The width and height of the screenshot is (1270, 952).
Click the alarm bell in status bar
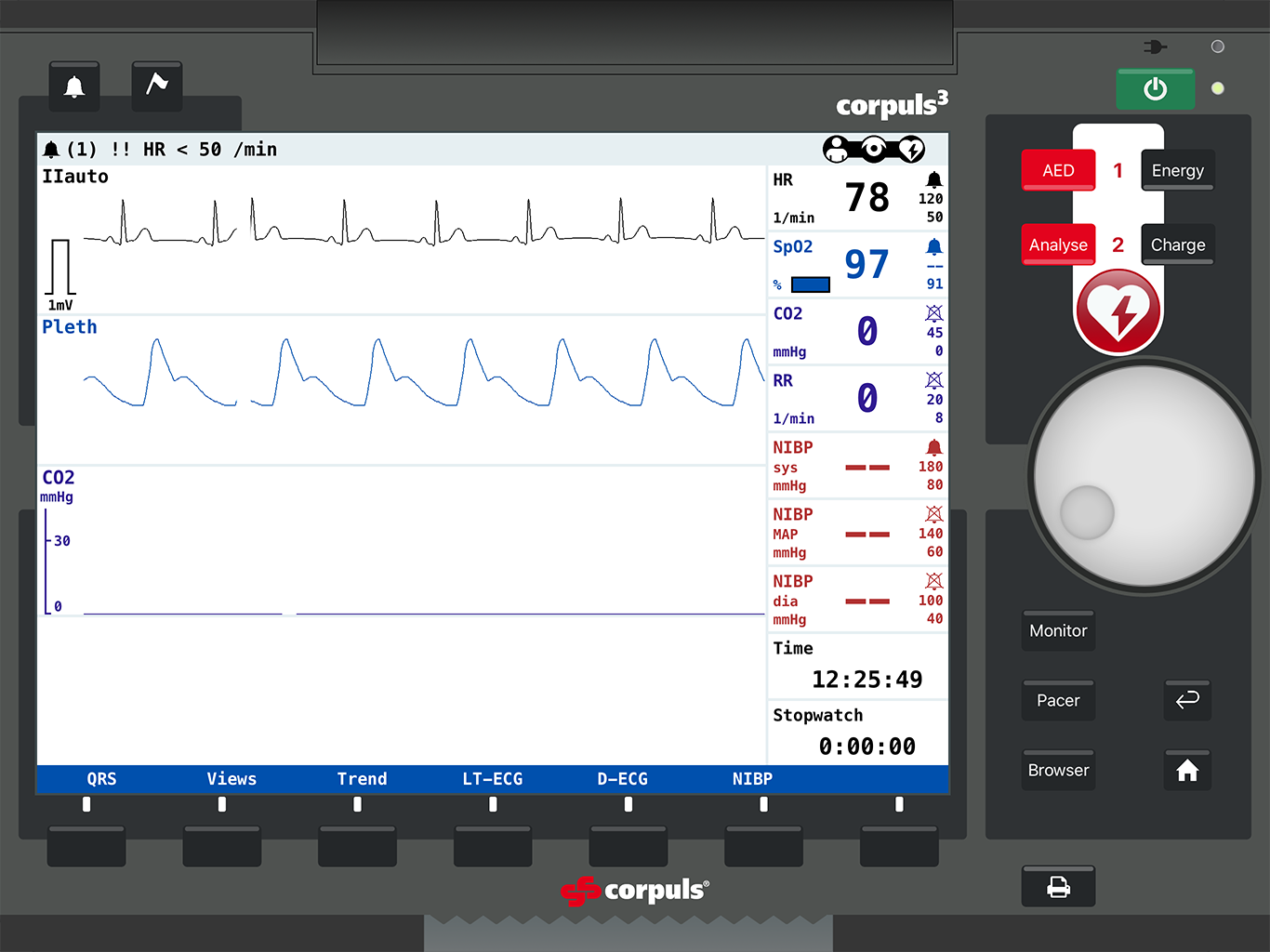point(52,150)
